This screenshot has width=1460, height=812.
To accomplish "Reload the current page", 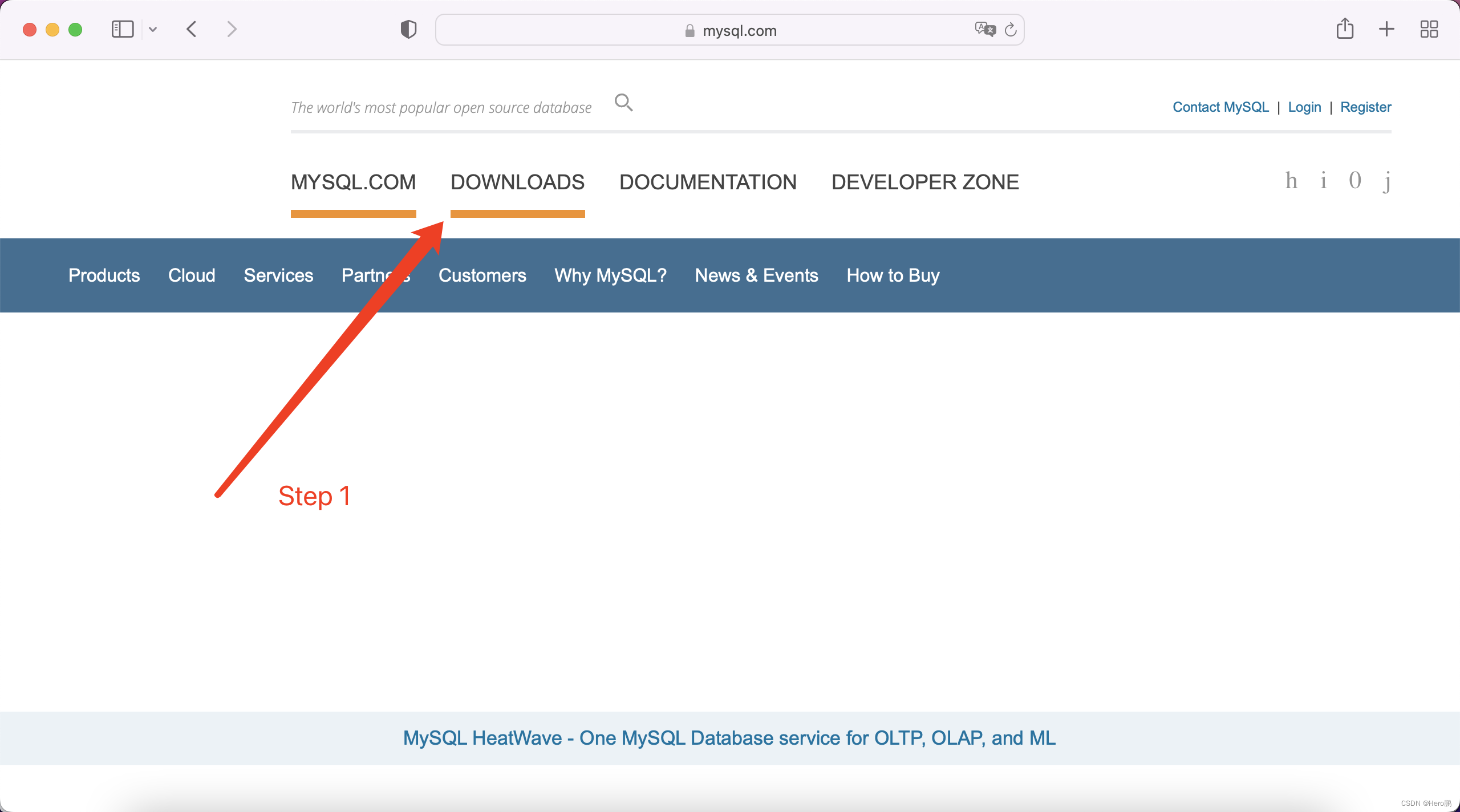I will 1011,30.
